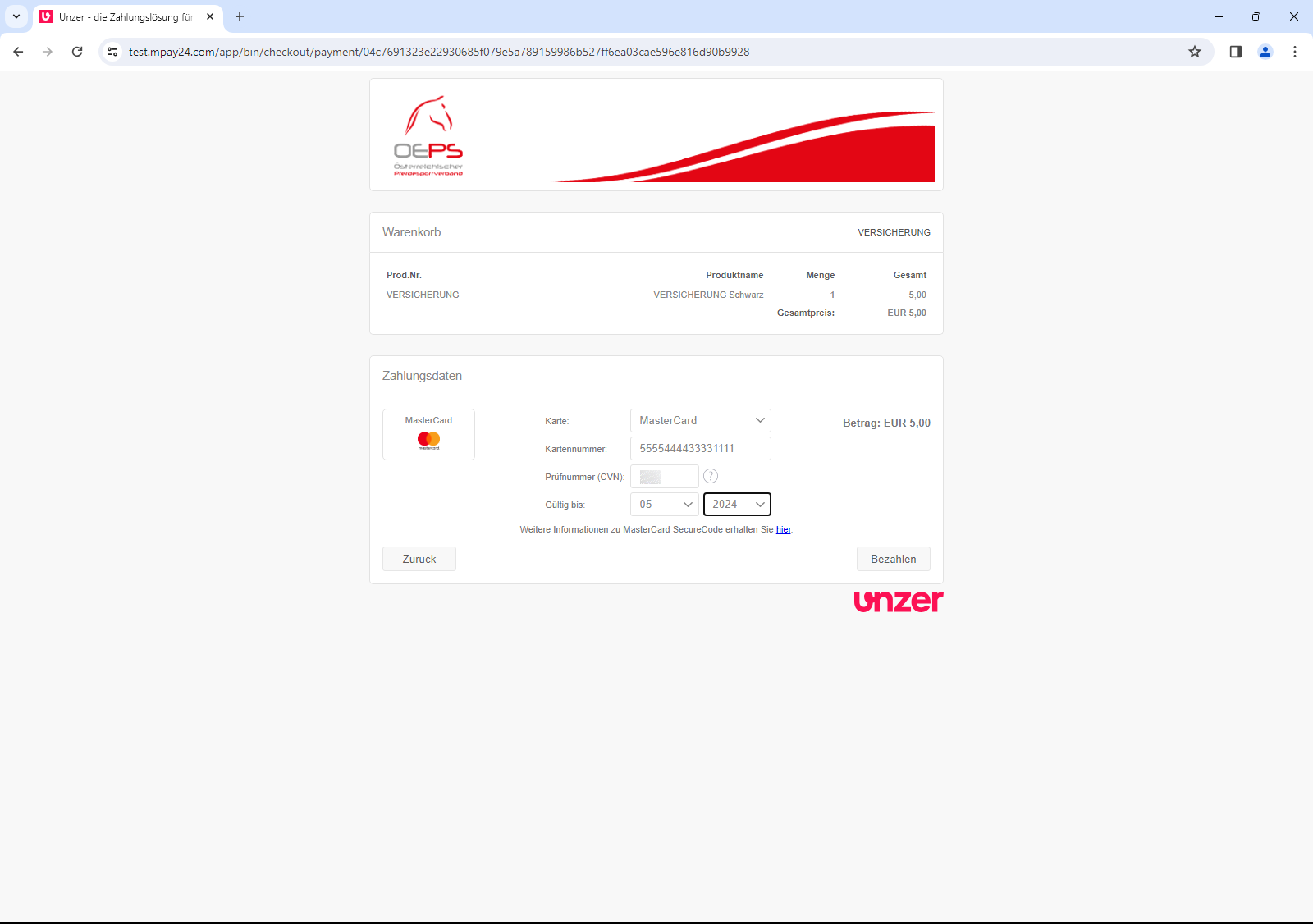The width and height of the screenshot is (1313, 924).
Task: Open the browser side panel
Action: pos(1236,52)
